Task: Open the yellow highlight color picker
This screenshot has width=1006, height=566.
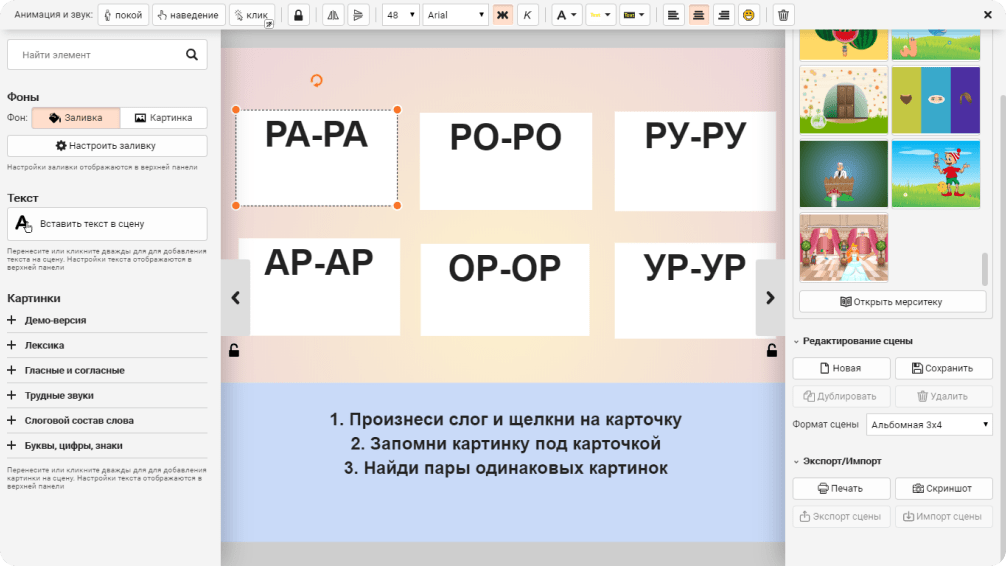Action: [x=600, y=15]
